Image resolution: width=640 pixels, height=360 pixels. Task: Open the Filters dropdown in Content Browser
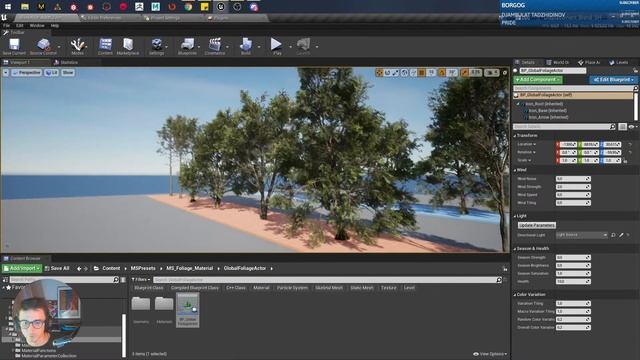(x=141, y=280)
